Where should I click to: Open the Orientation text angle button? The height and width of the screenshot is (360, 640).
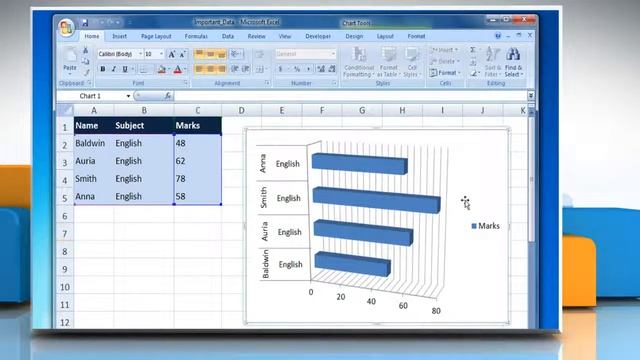coord(236,54)
